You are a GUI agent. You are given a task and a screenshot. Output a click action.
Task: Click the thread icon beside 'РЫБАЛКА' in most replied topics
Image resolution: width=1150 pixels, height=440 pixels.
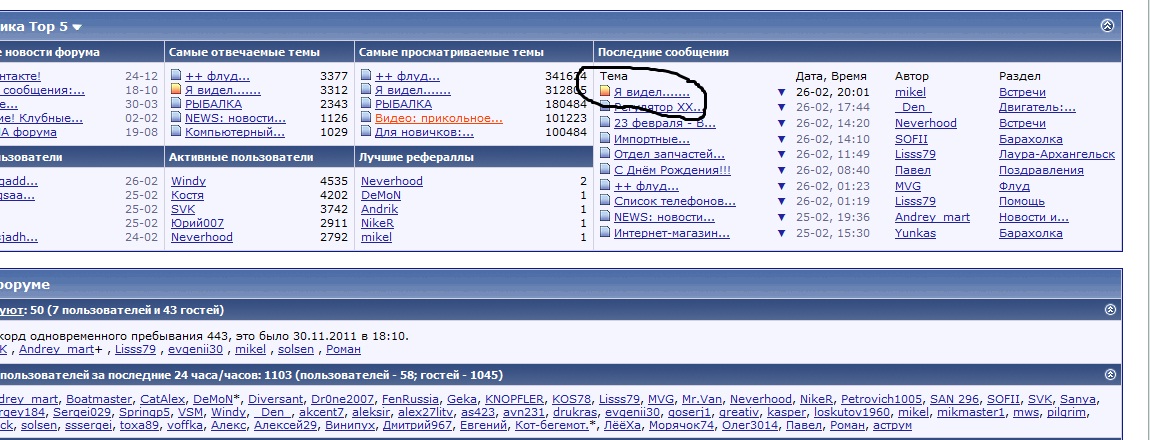pos(176,104)
